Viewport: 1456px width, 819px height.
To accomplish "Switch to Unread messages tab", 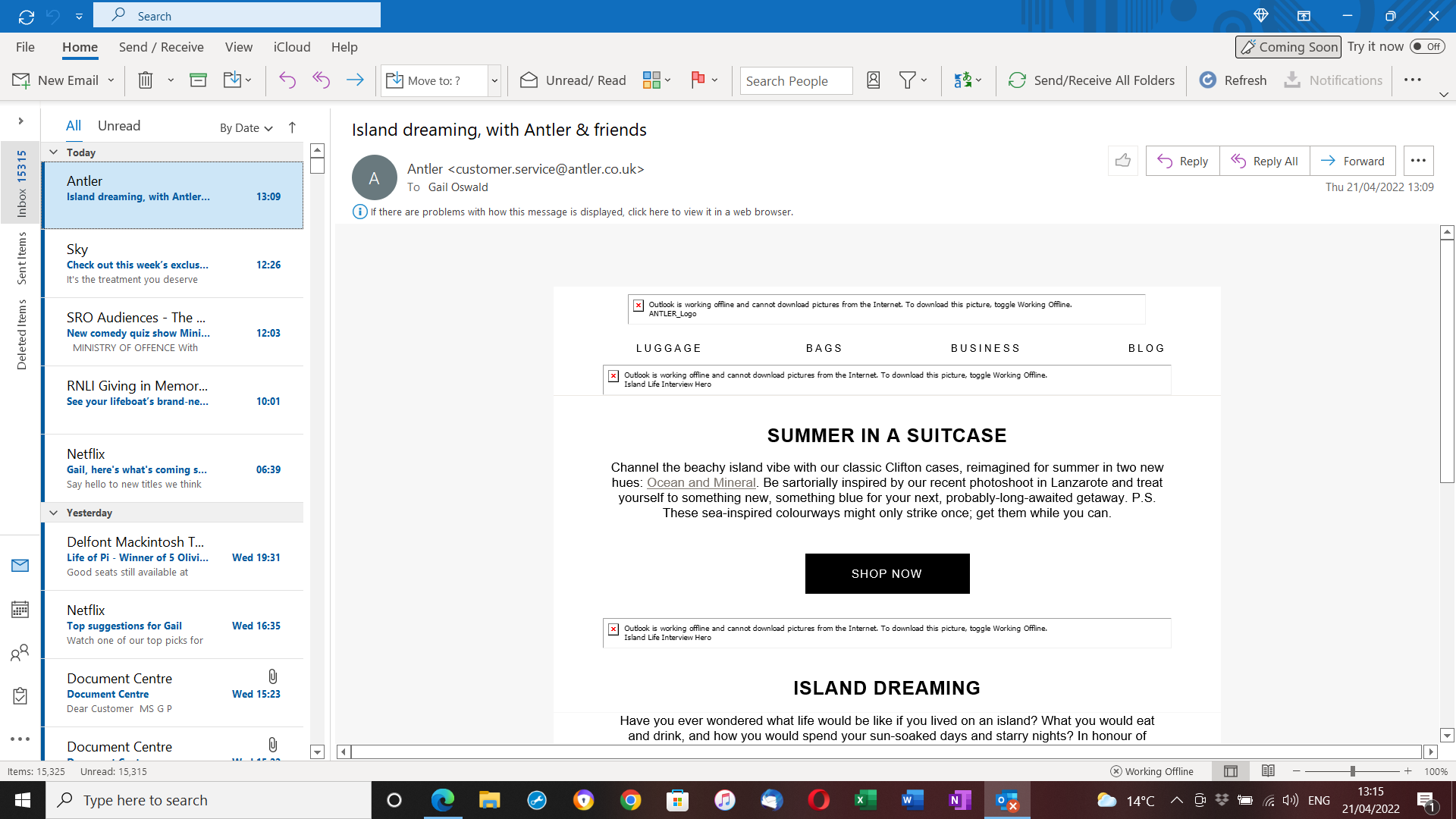I will (x=119, y=126).
